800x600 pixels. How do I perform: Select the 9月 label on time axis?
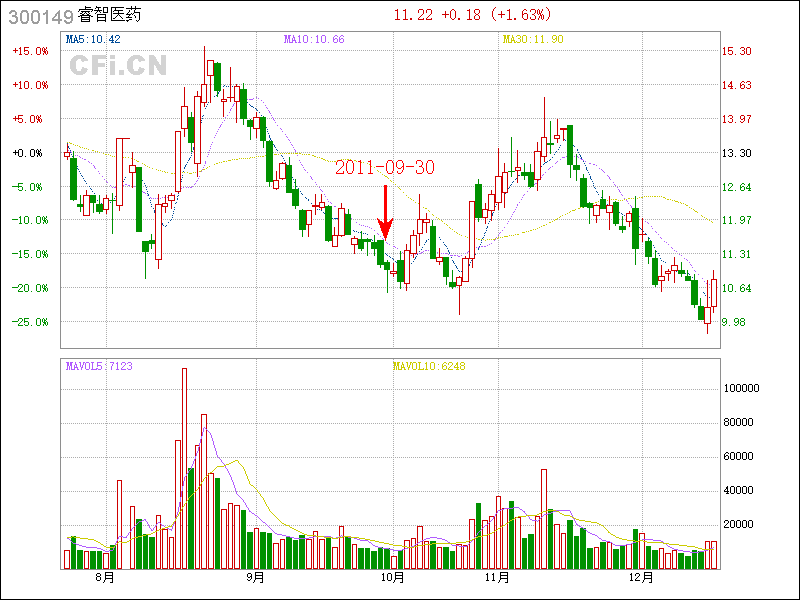(255, 577)
